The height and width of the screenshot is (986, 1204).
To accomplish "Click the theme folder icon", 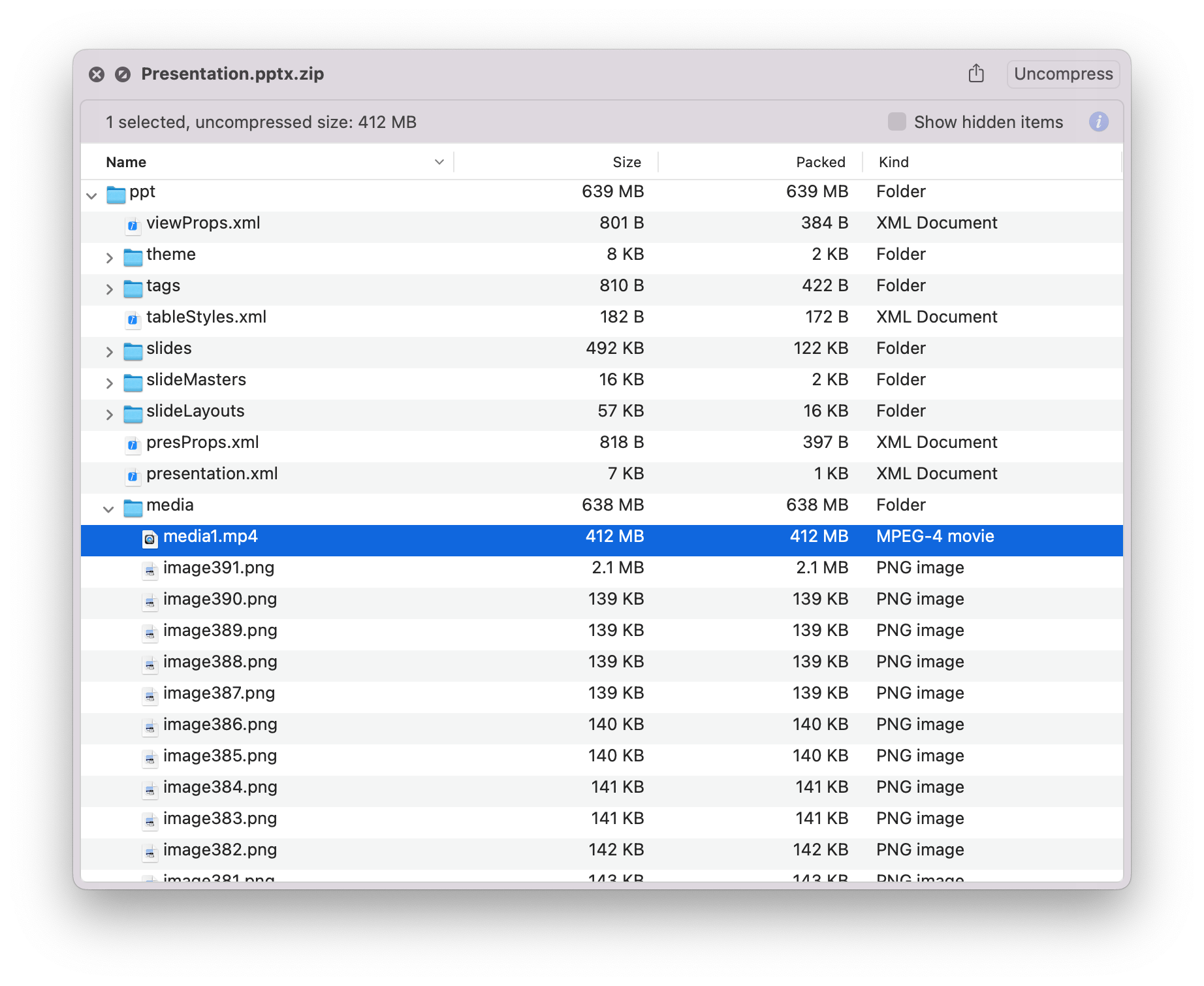I will [x=133, y=257].
